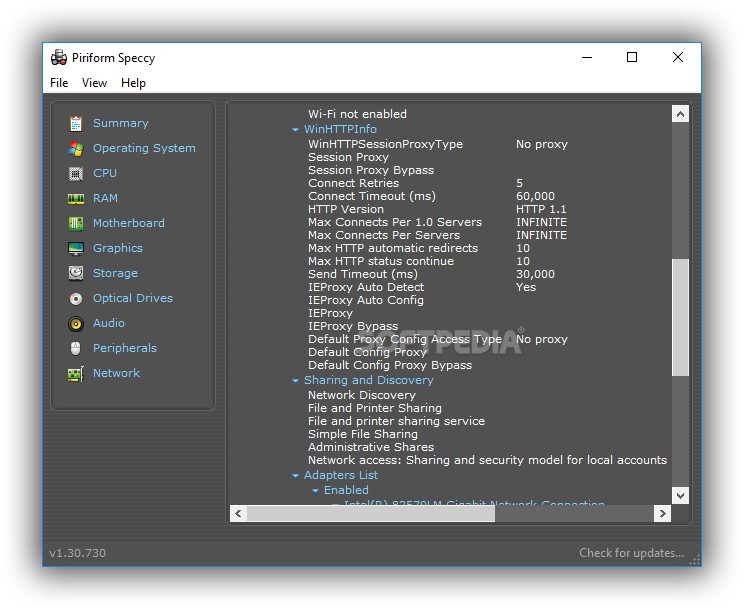Screen dimensions: 744x609
Task: Select Max HTTP status continue row
Action: pyautogui.click(x=418, y=262)
